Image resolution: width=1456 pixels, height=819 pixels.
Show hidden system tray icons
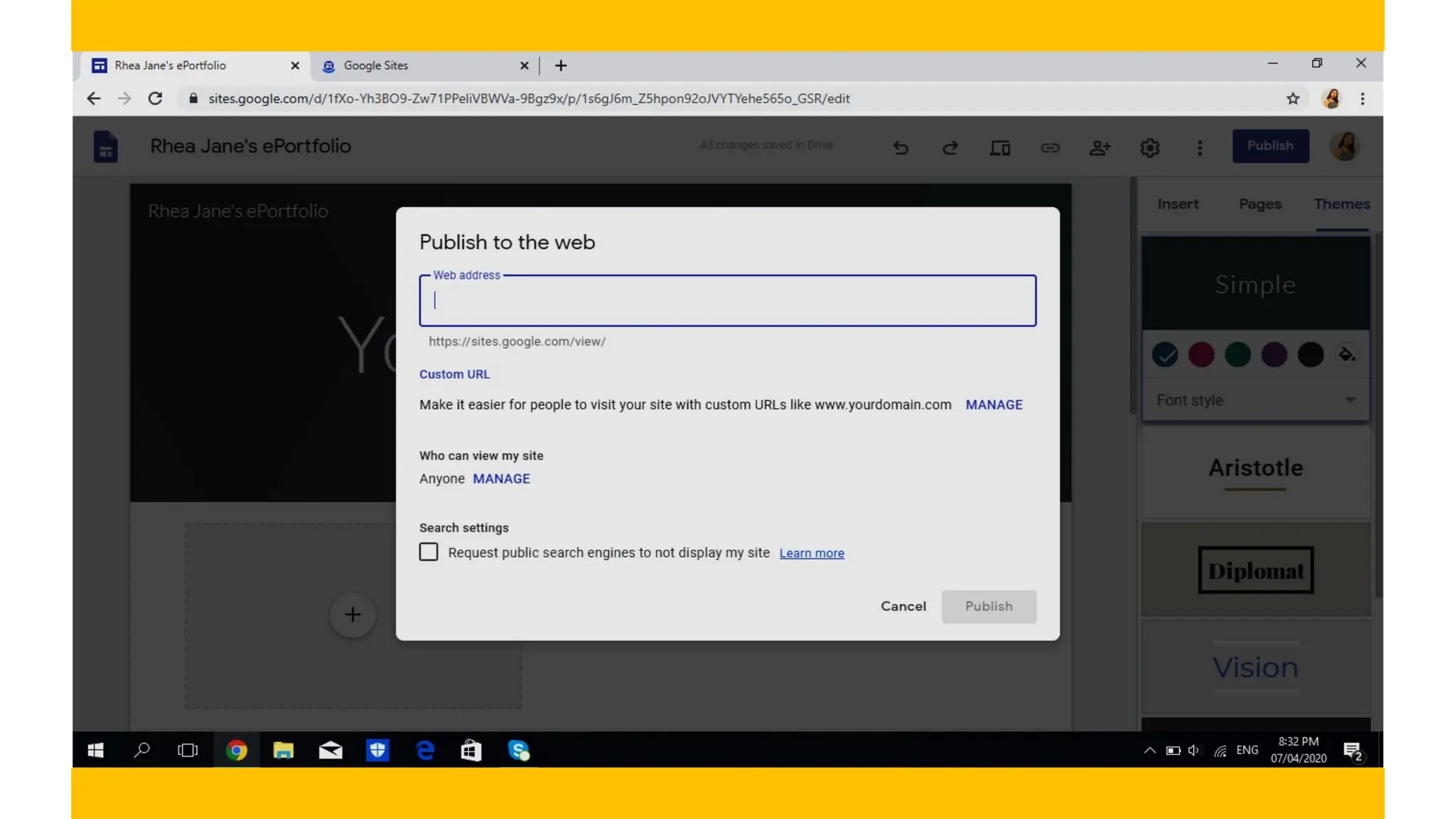(x=1150, y=750)
